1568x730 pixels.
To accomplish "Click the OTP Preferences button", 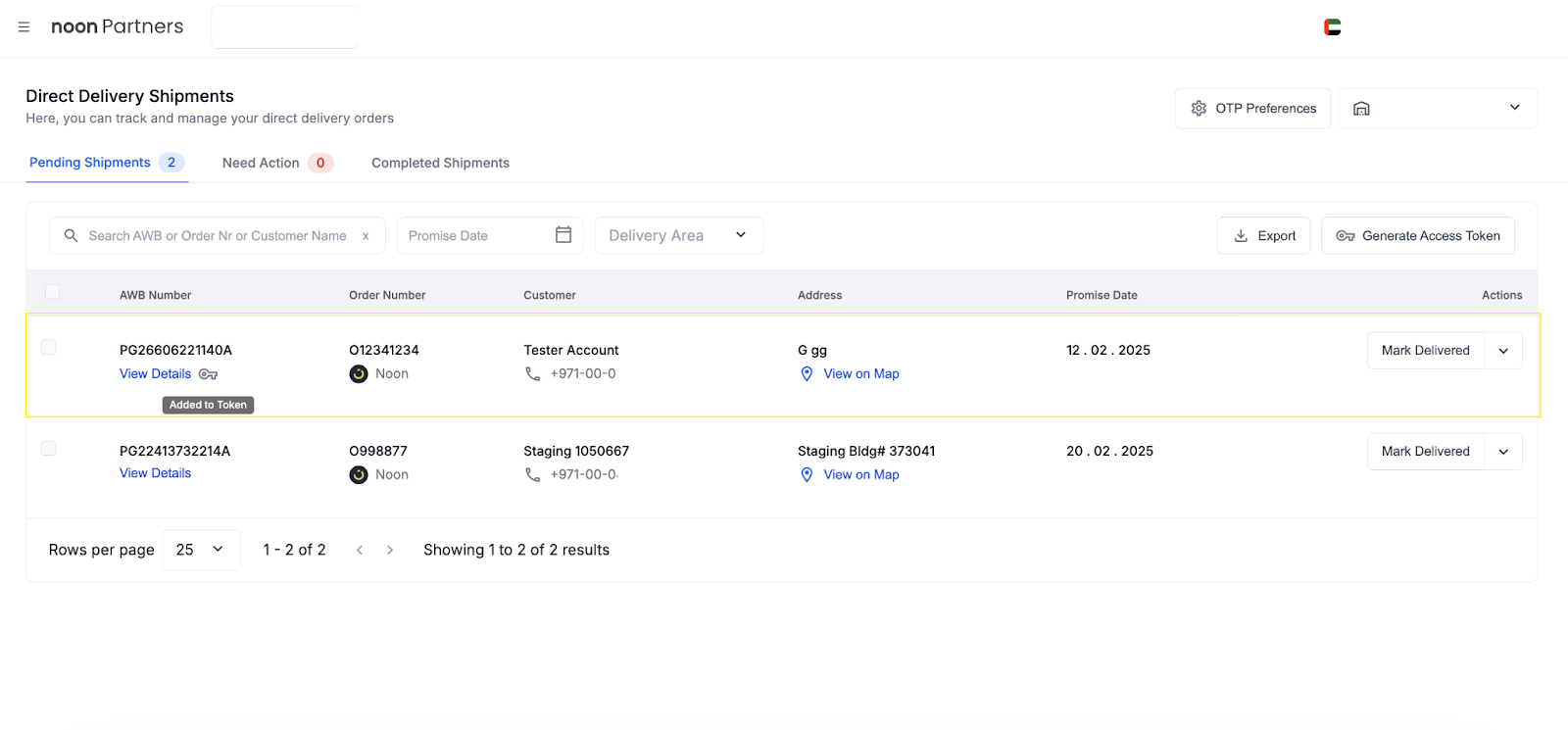I will [x=1252, y=109].
